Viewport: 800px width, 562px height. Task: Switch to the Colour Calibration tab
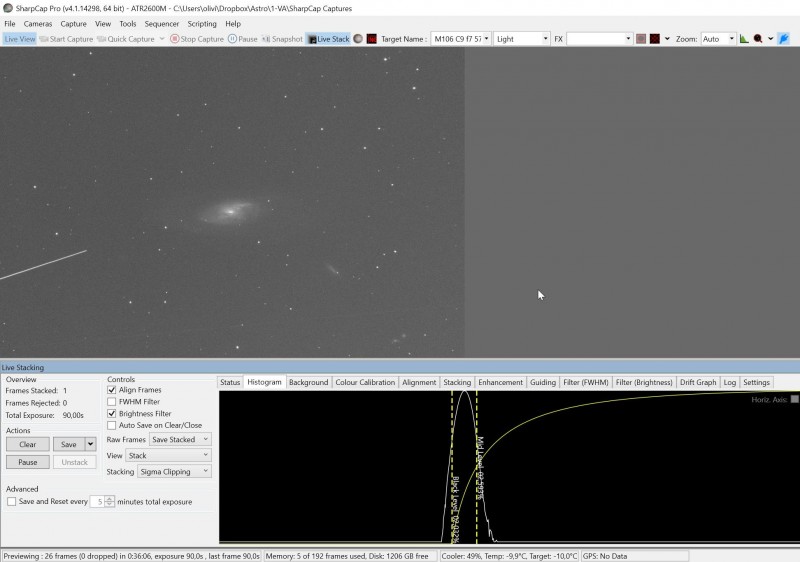[365, 382]
